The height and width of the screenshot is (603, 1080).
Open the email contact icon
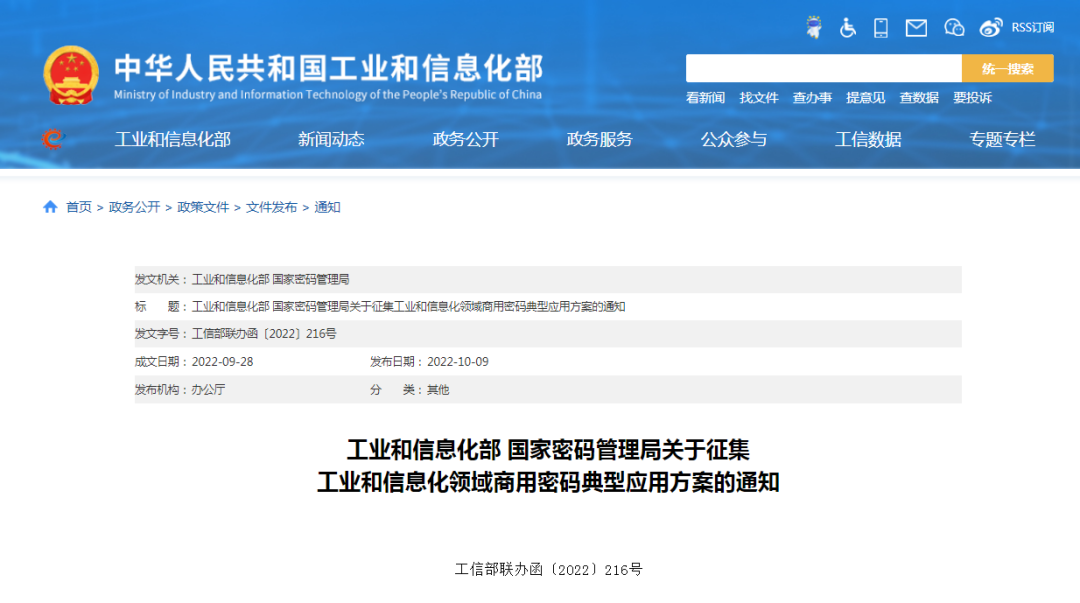[x=915, y=28]
